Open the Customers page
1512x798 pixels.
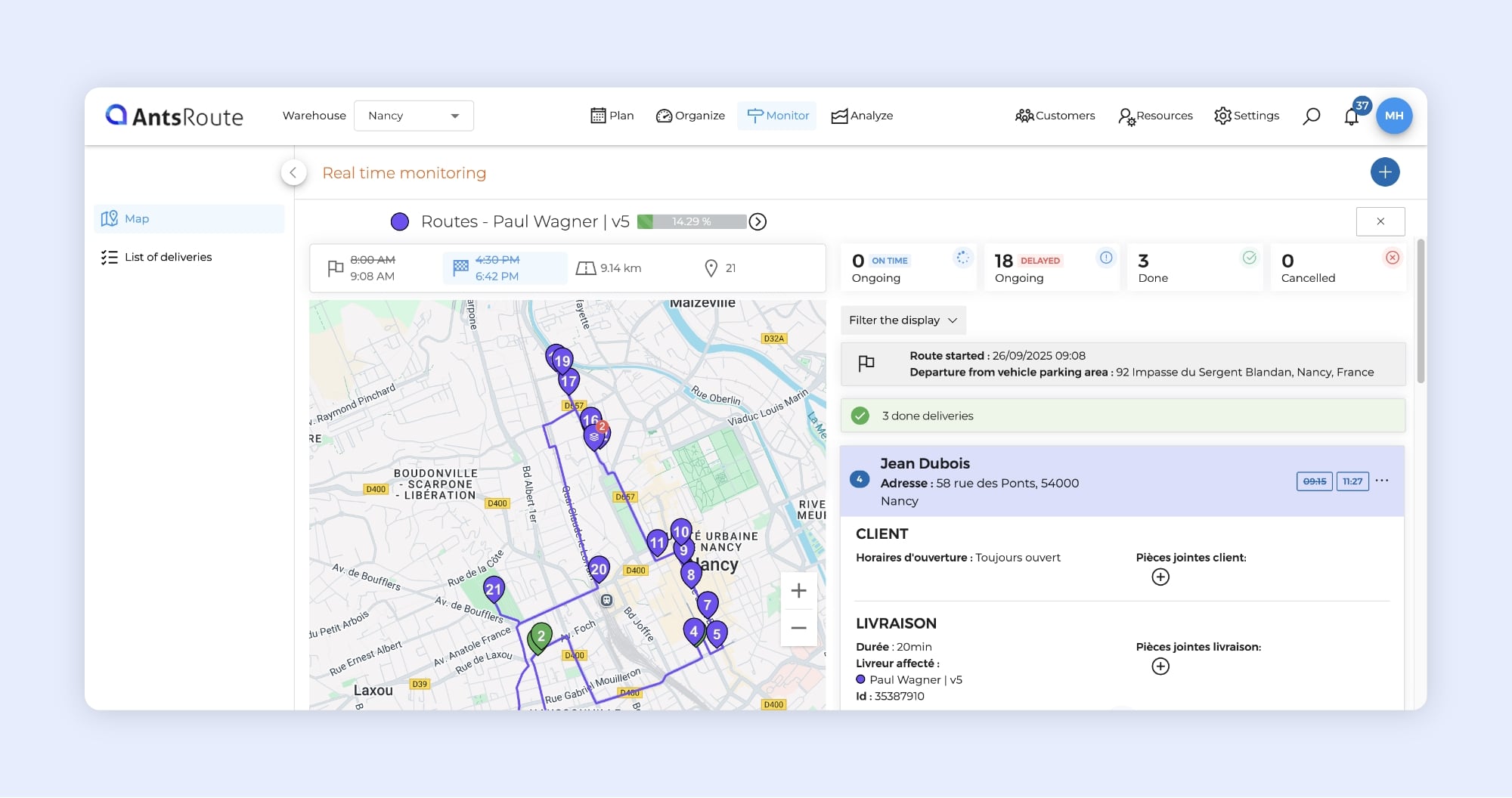[1055, 116]
